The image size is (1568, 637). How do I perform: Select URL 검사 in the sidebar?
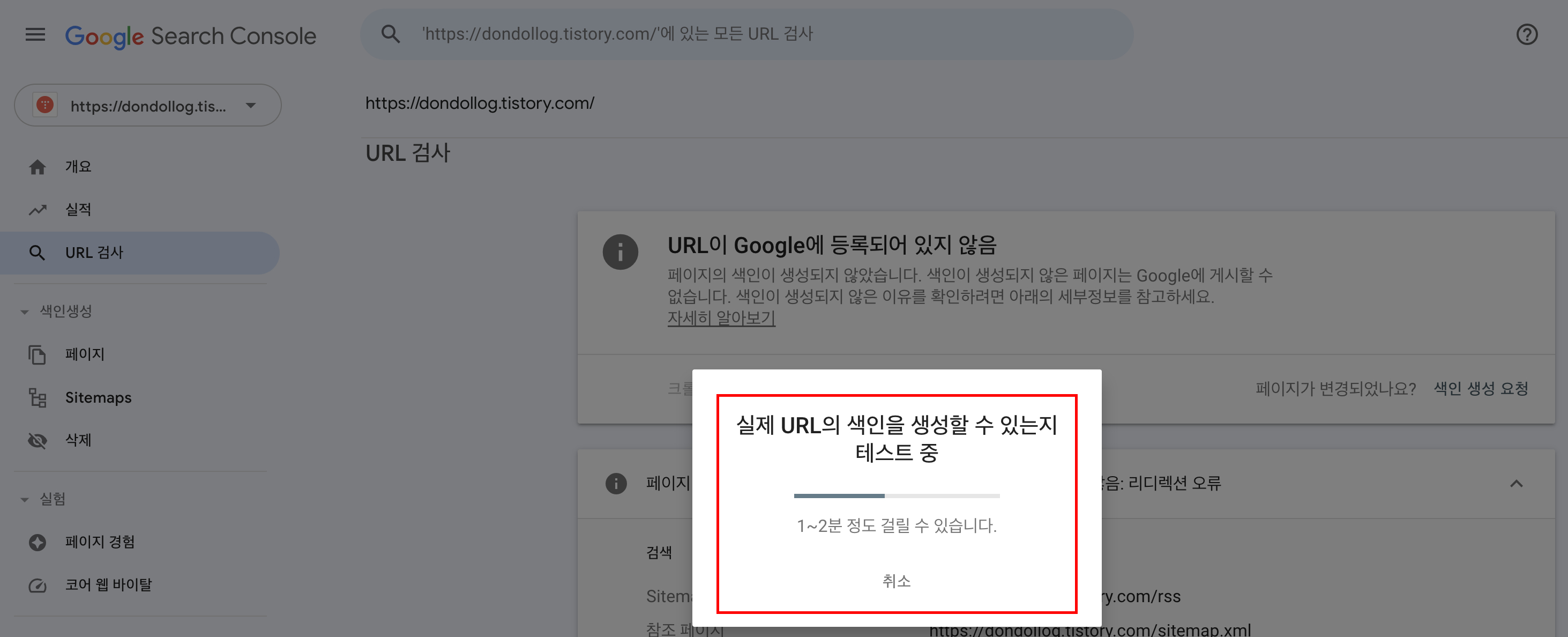click(x=139, y=253)
